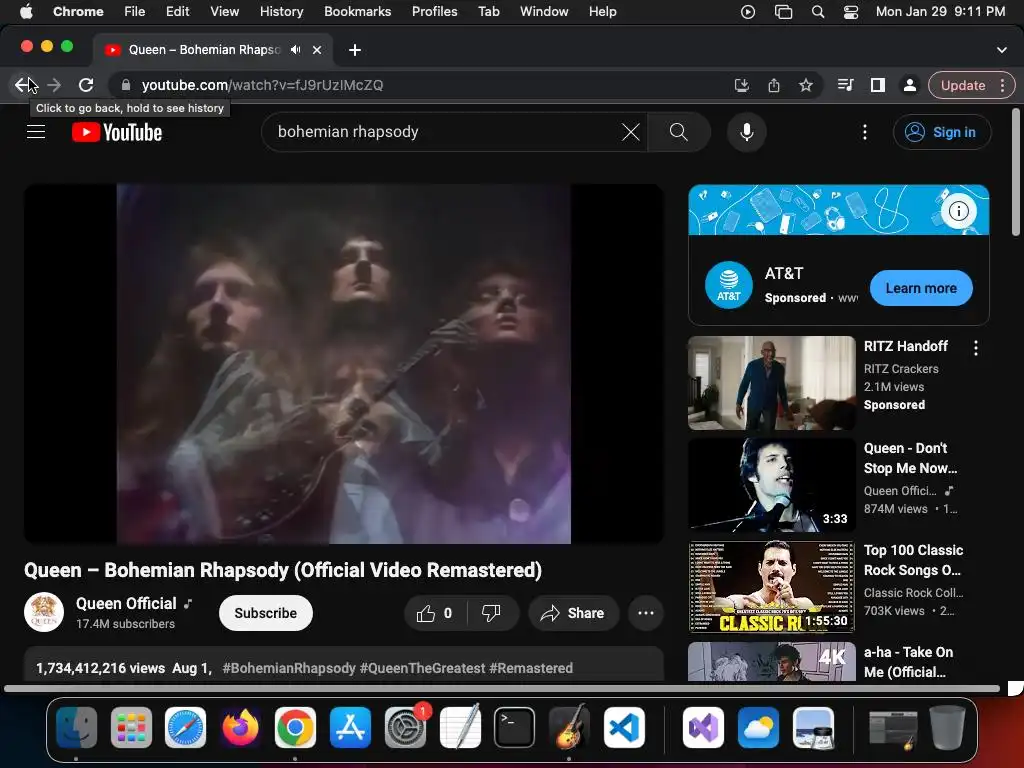This screenshot has width=1024, height=768.
Task: Open macOS Control Center in menu bar
Action: click(x=850, y=12)
